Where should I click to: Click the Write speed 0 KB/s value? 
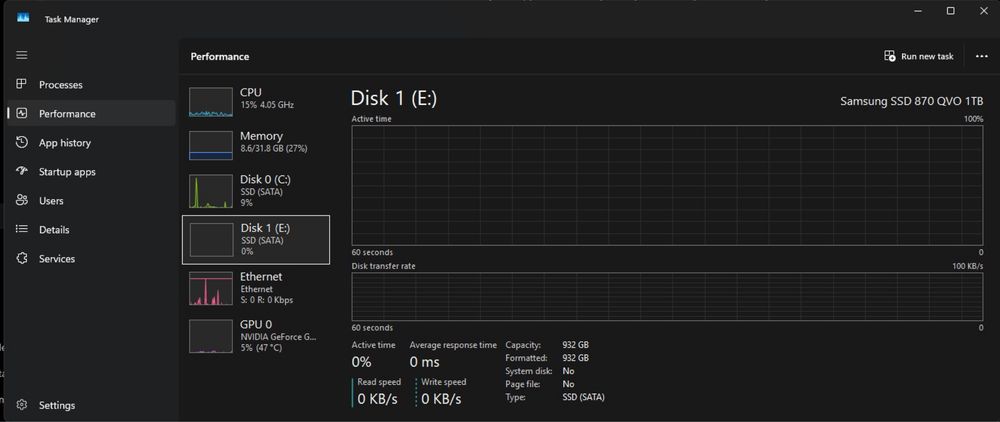441,400
